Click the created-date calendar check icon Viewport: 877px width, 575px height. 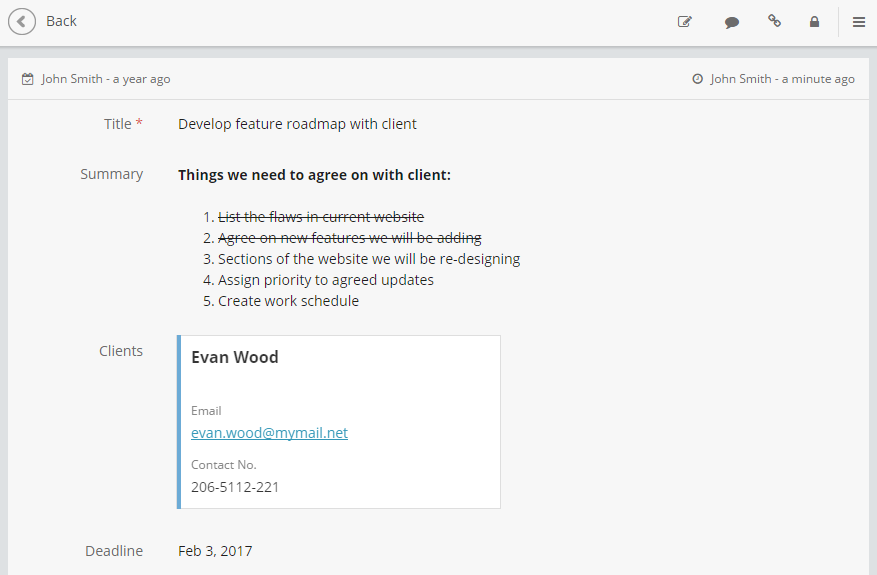[x=28, y=79]
